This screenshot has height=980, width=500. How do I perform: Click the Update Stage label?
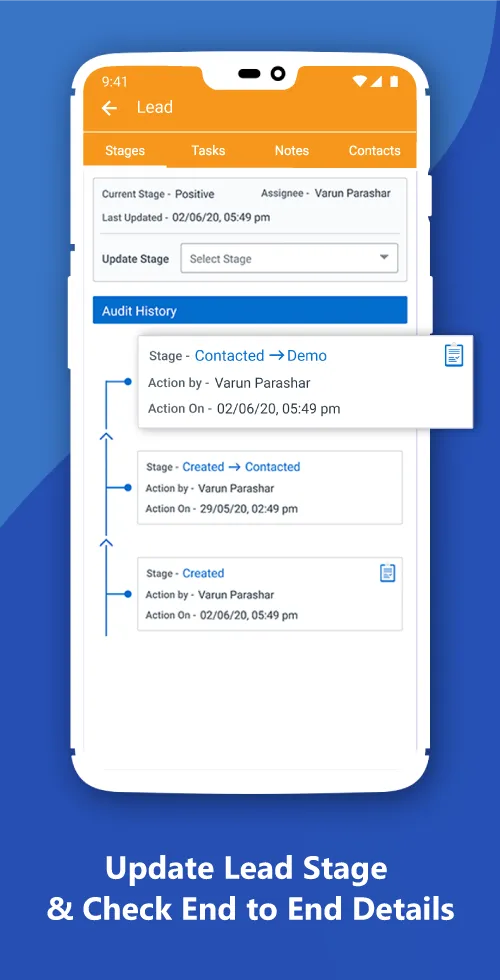136,259
